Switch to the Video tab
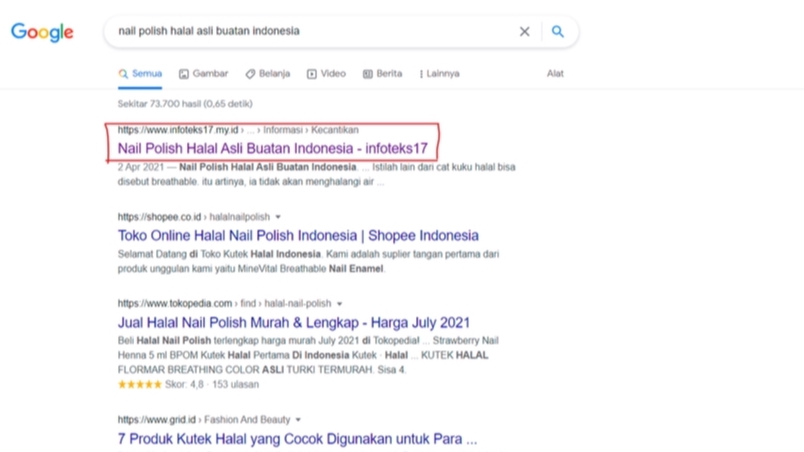Viewport: 804px width, 452px height. click(x=327, y=74)
